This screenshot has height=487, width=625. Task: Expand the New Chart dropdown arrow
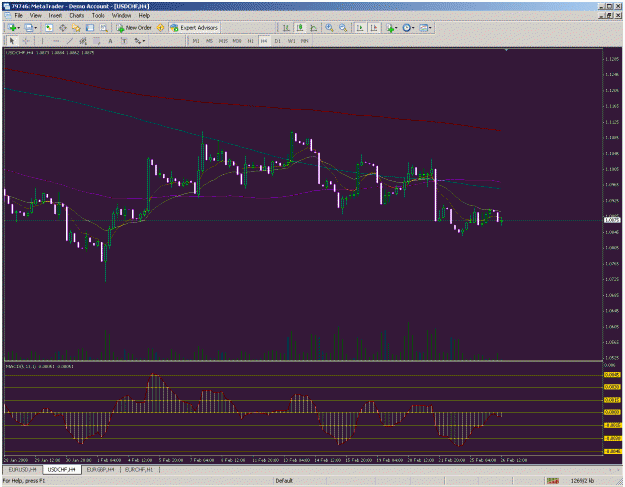[x=19, y=28]
